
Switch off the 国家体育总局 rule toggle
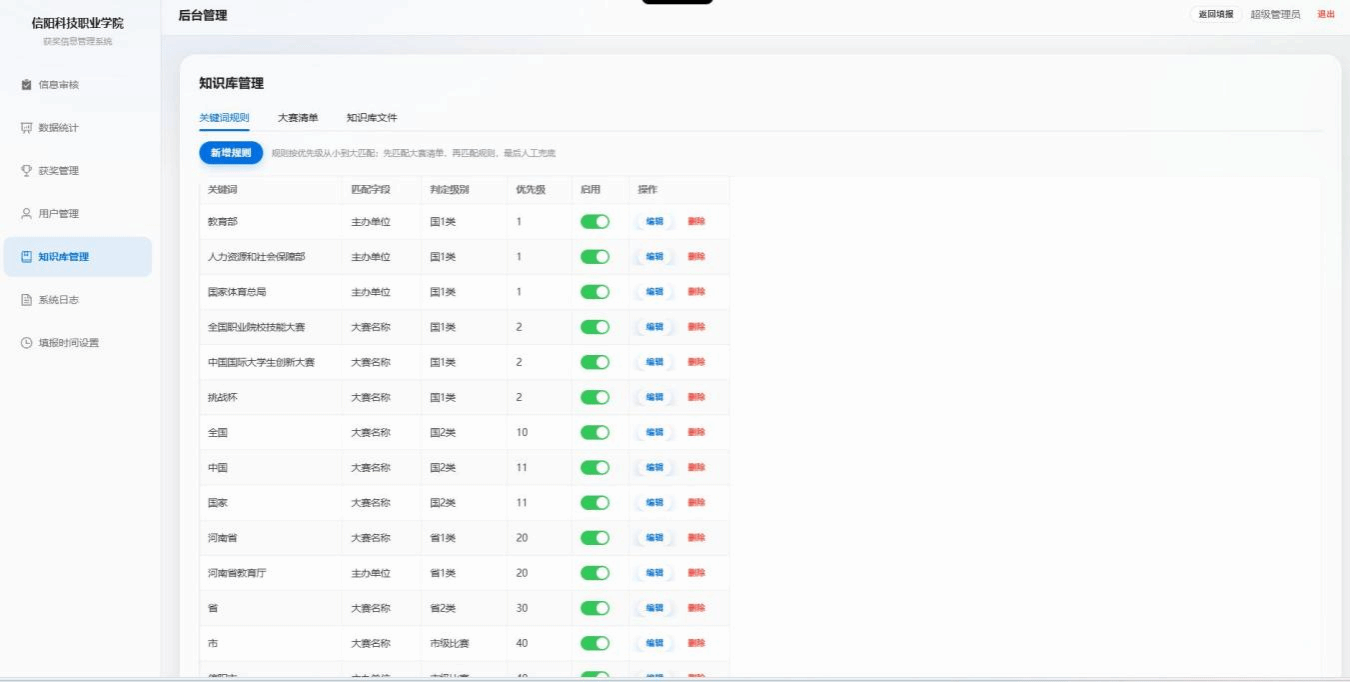click(595, 292)
